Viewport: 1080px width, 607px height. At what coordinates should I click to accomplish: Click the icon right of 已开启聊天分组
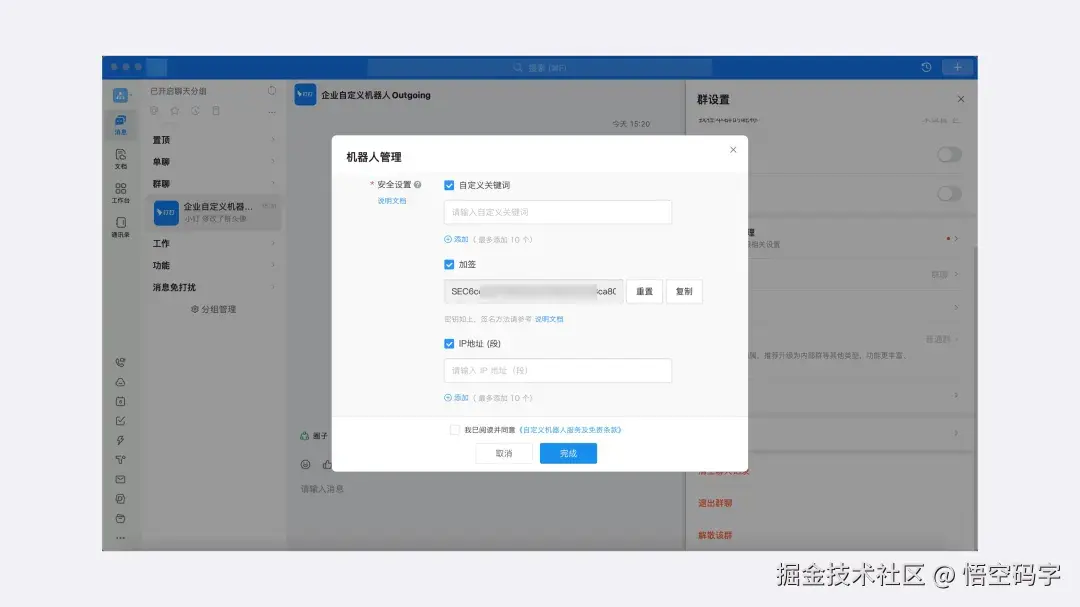tap(272, 90)
